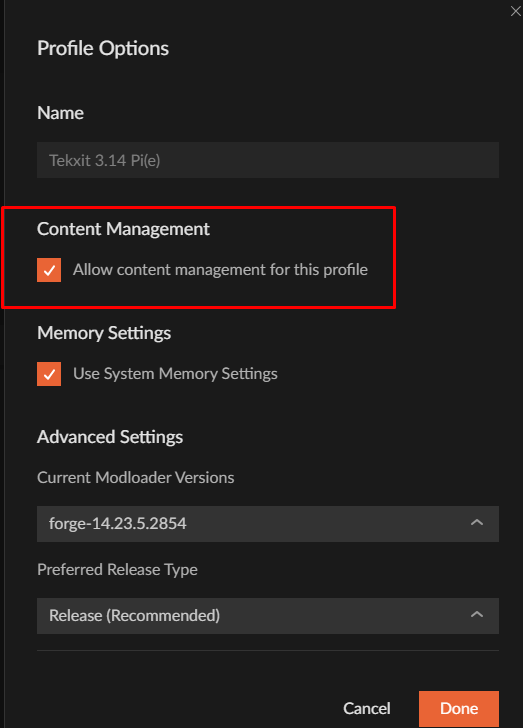Click the Name field label

coord(60,113)
